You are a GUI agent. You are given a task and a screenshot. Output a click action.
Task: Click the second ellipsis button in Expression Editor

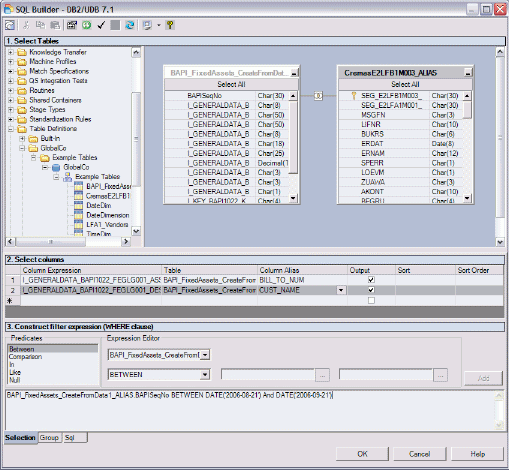(x=440, y=375)
